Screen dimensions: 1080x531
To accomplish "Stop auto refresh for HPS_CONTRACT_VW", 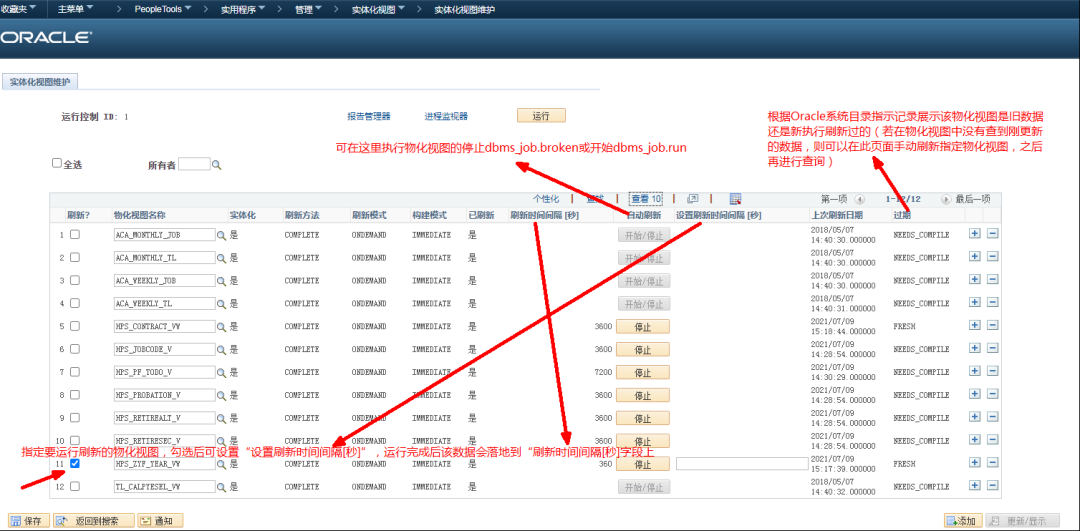I will pos(643,326).
